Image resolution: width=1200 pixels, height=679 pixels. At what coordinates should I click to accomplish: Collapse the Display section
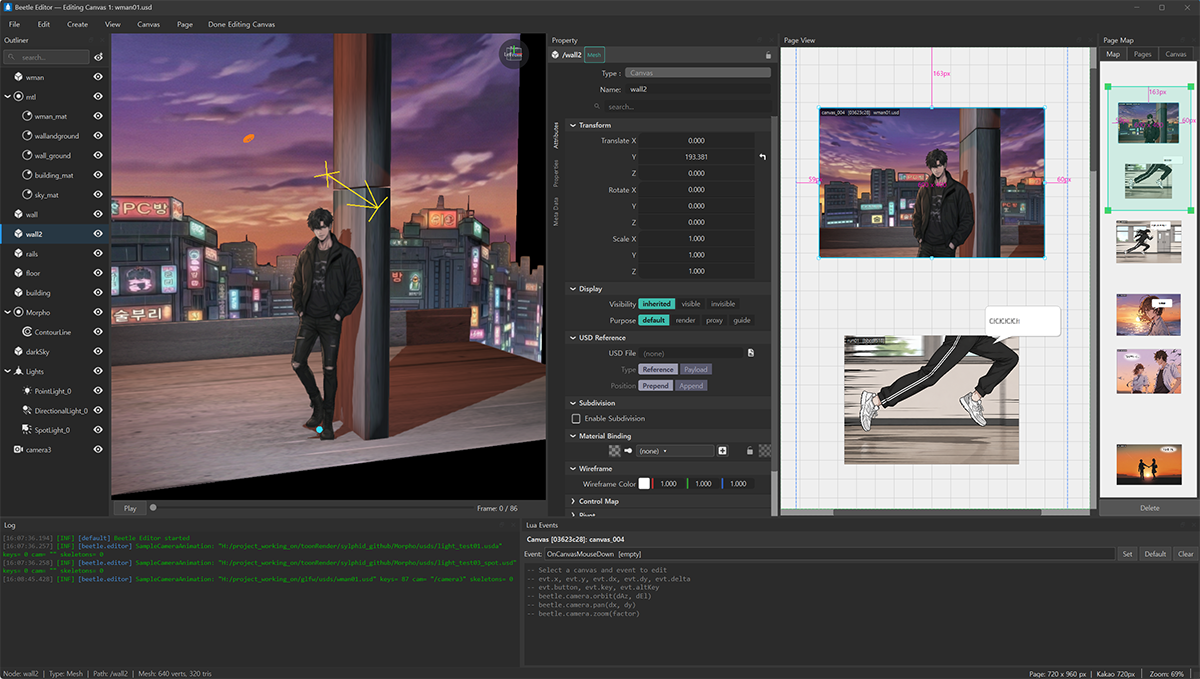(573, 289)
